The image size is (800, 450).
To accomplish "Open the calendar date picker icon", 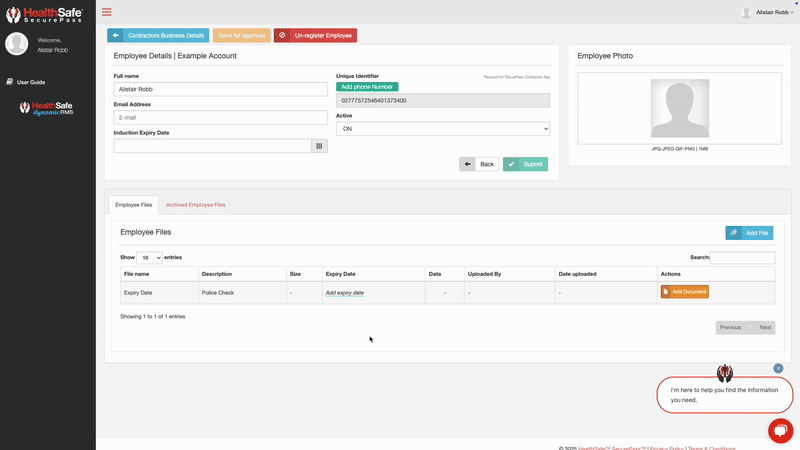I will coord(320,146).
